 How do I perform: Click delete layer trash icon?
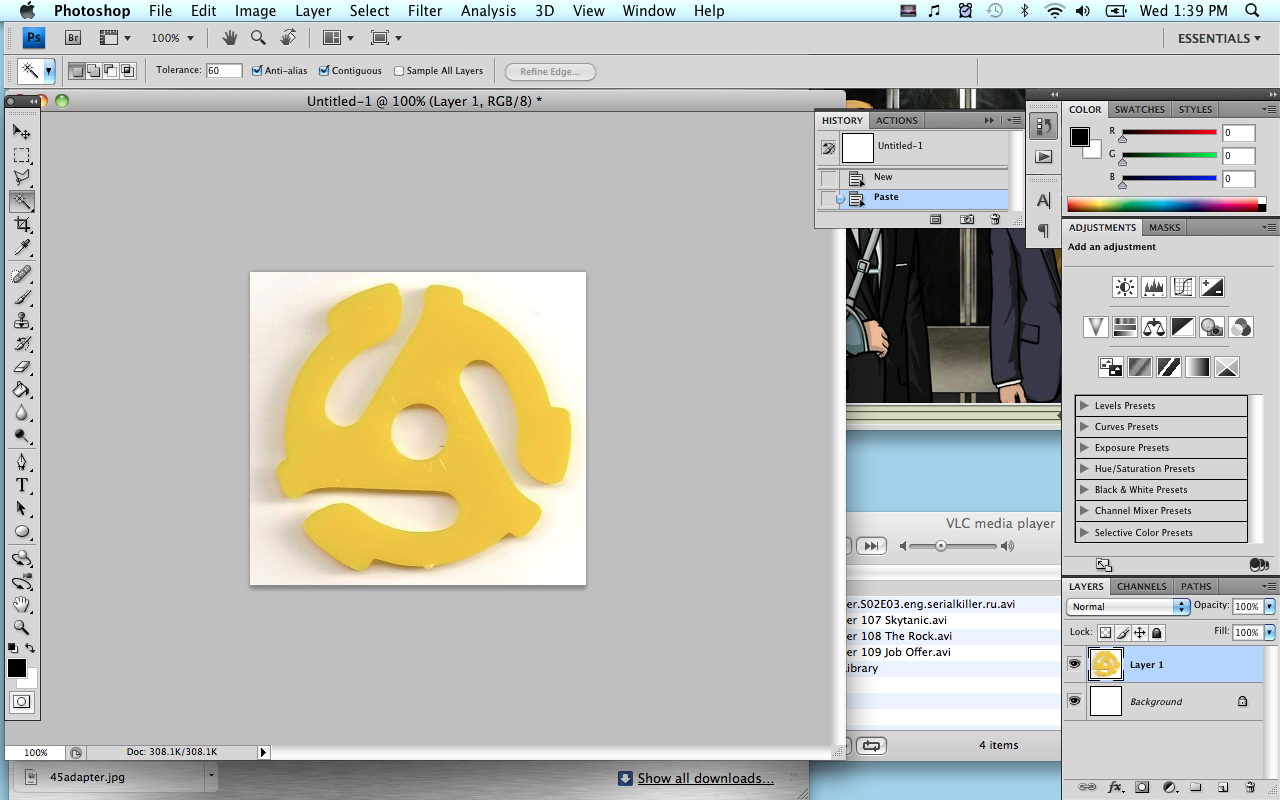pyautogui.click(x=1250, y=787)
